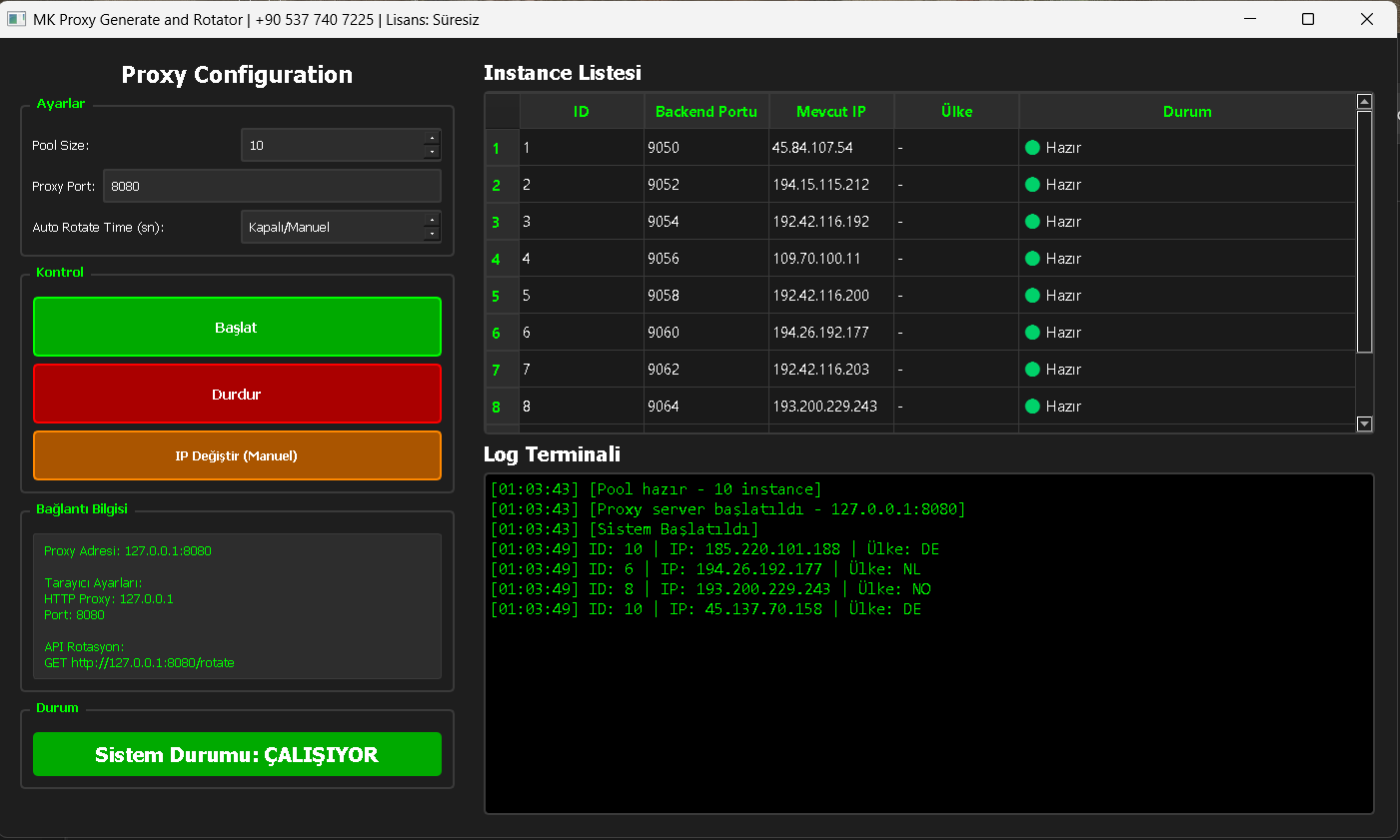Click log line "Proxy server başlatıldı - 127.0.0.1:8080"
This screenshot has width=1400, height=840.
tap(727, 509)
